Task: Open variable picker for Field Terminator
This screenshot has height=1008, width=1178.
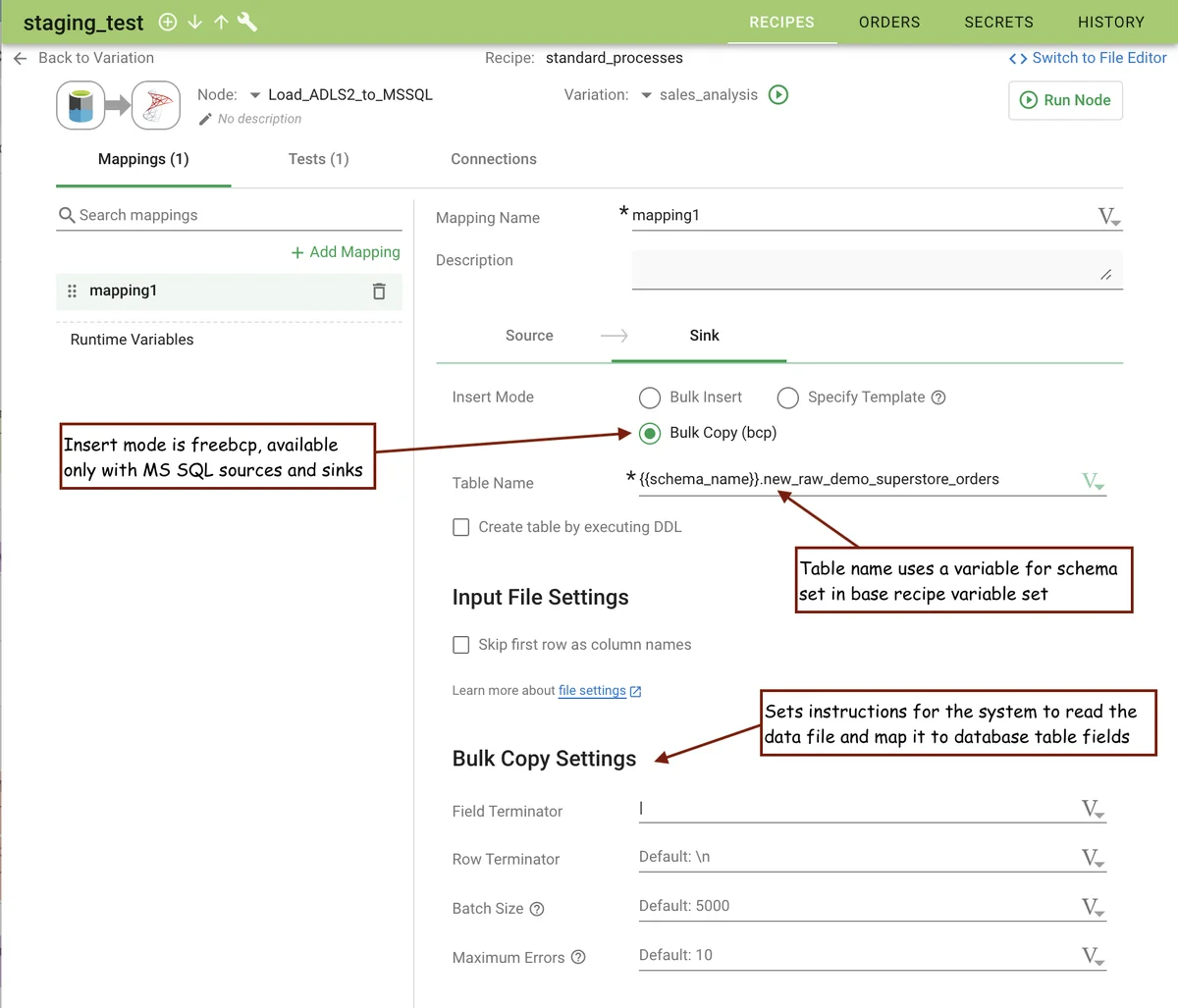Action: (x=1093, y=810)
